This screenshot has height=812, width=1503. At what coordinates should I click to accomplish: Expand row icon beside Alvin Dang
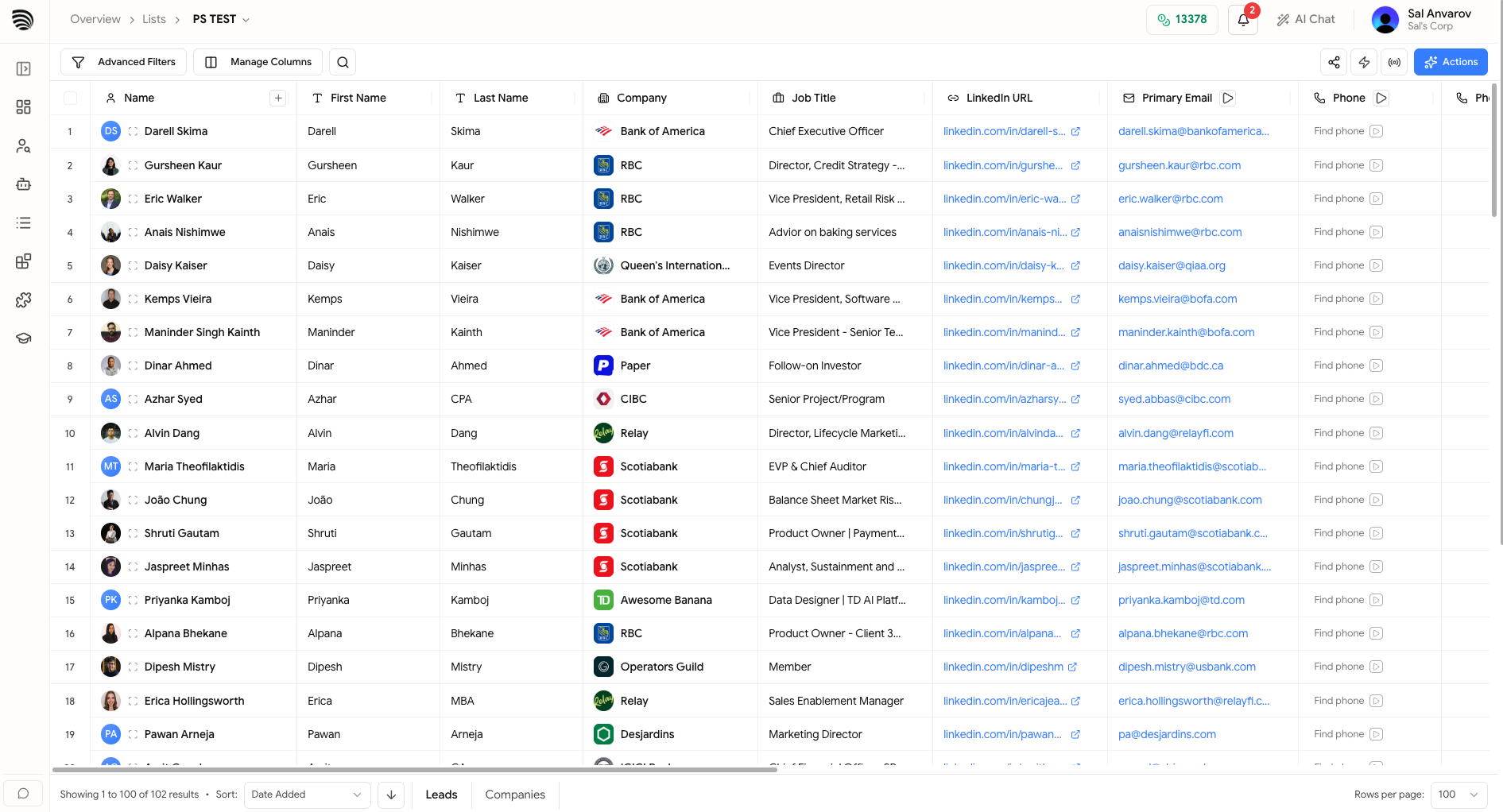[133, 433]
